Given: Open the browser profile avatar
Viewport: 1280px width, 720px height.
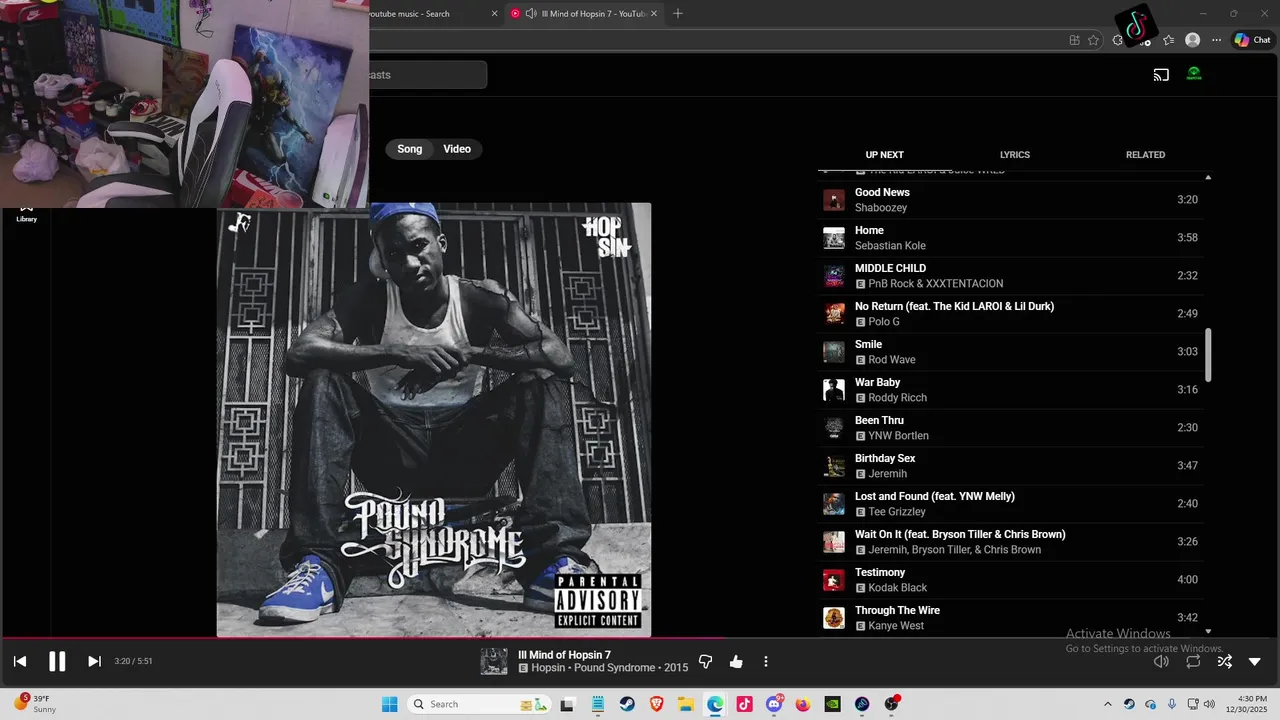Looking at the screenshot, I should click(1192, 40).
